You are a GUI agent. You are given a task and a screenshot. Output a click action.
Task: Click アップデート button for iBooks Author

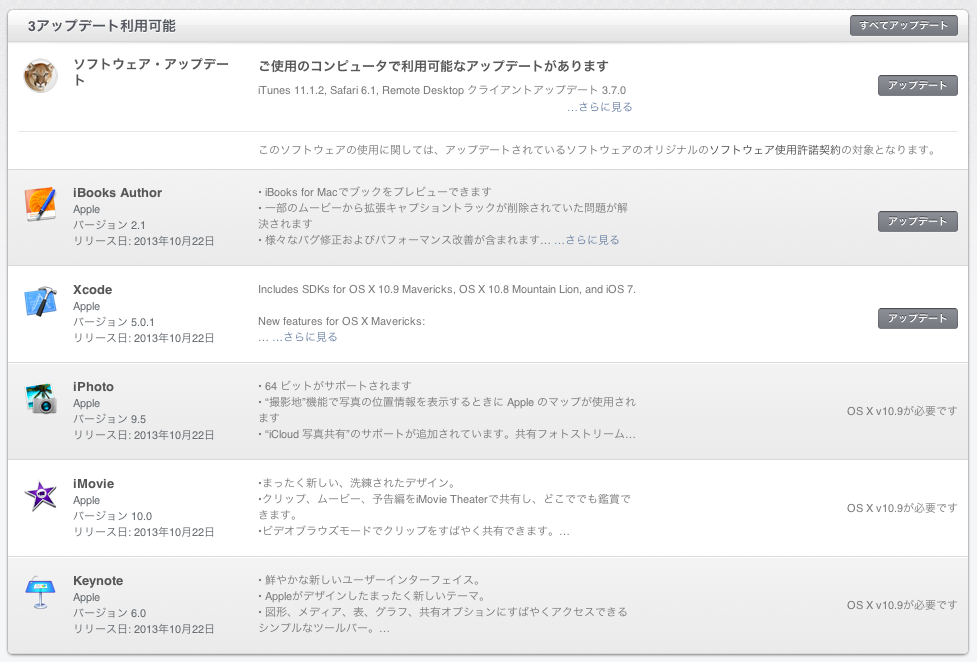918,221
